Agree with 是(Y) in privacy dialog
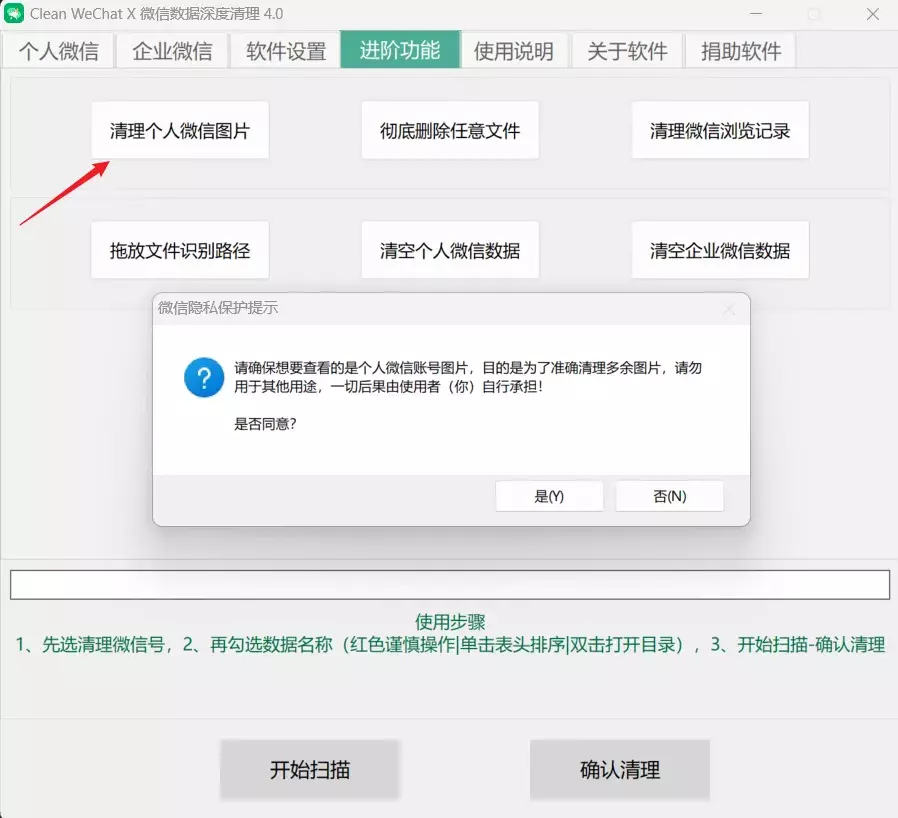Screen dimensions: 898x818 tap(549, 496)
